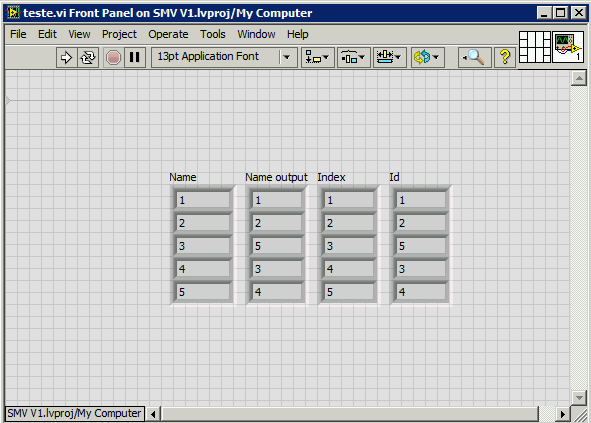
Task: Click the VI icon thumbnail
Action: tap(568, 47)
